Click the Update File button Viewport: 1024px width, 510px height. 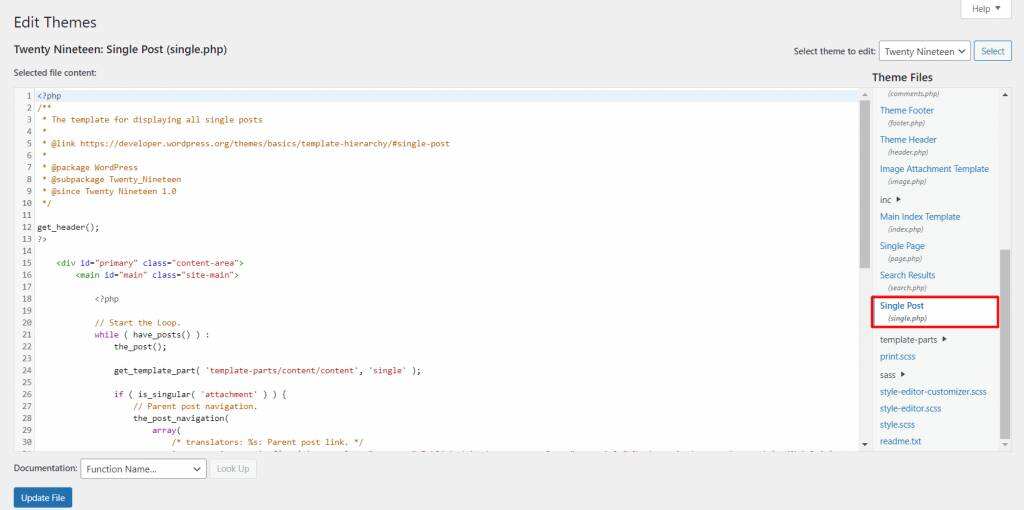coord(43,497)
